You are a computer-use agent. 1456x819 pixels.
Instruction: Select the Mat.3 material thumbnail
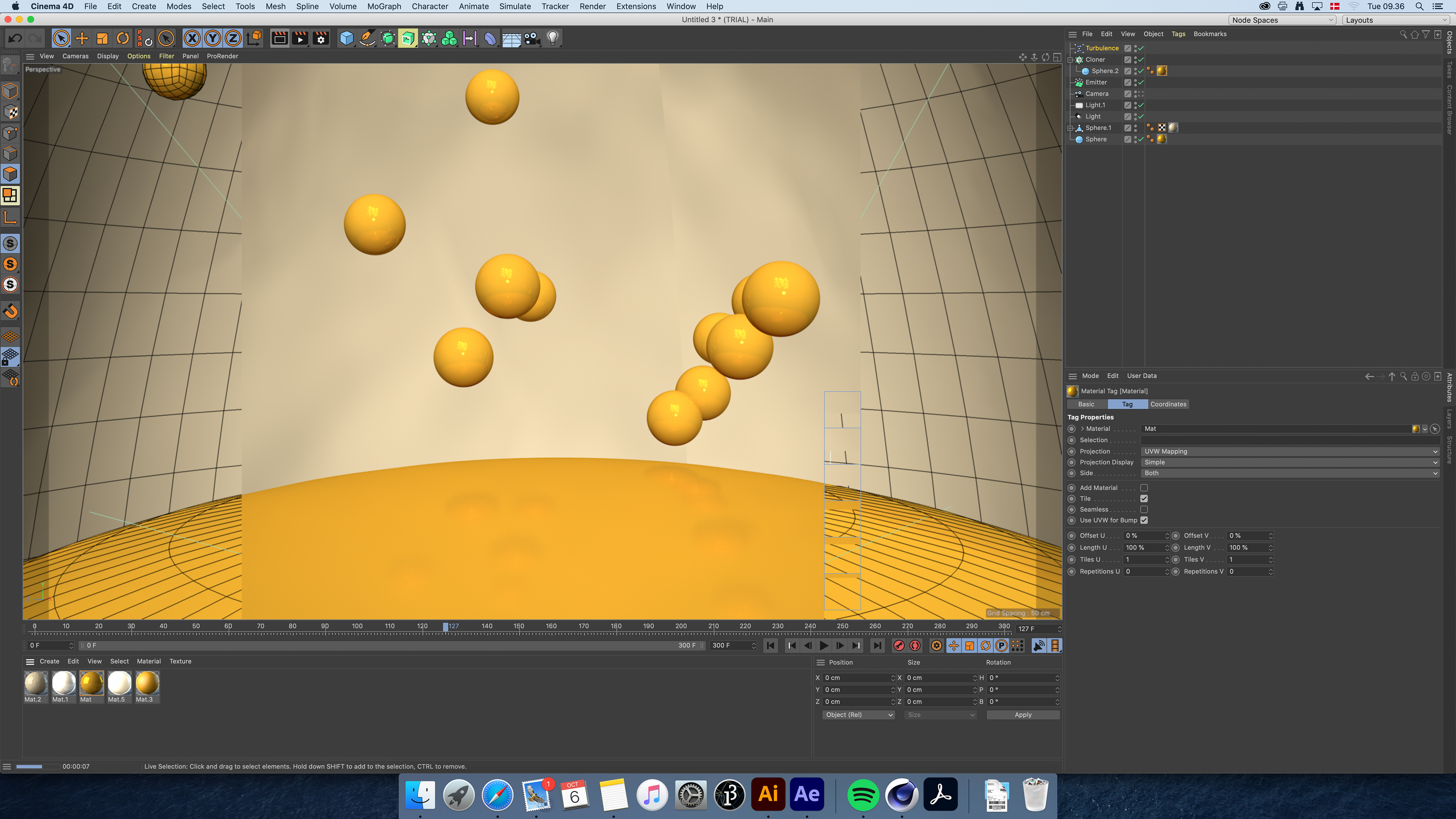point(147,684)
